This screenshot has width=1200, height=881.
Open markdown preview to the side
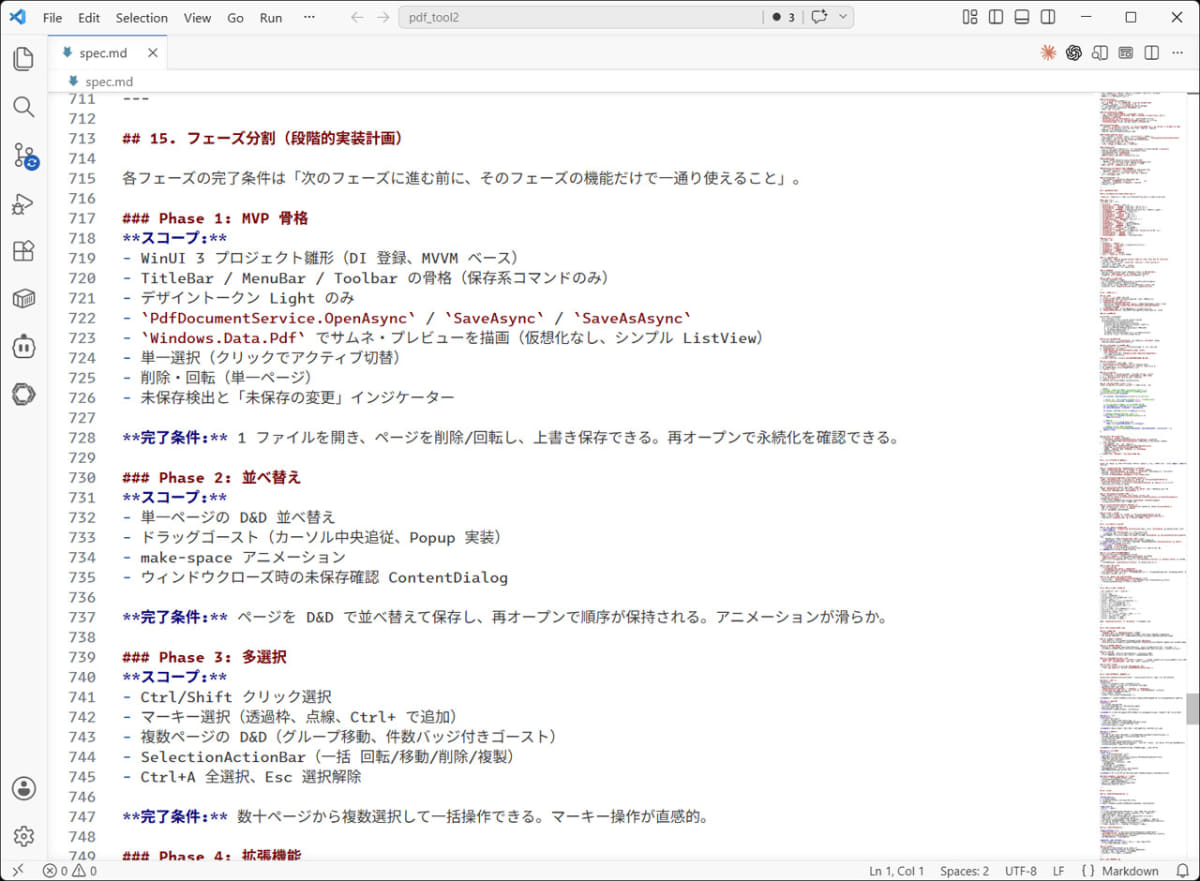coord(1100,53)
